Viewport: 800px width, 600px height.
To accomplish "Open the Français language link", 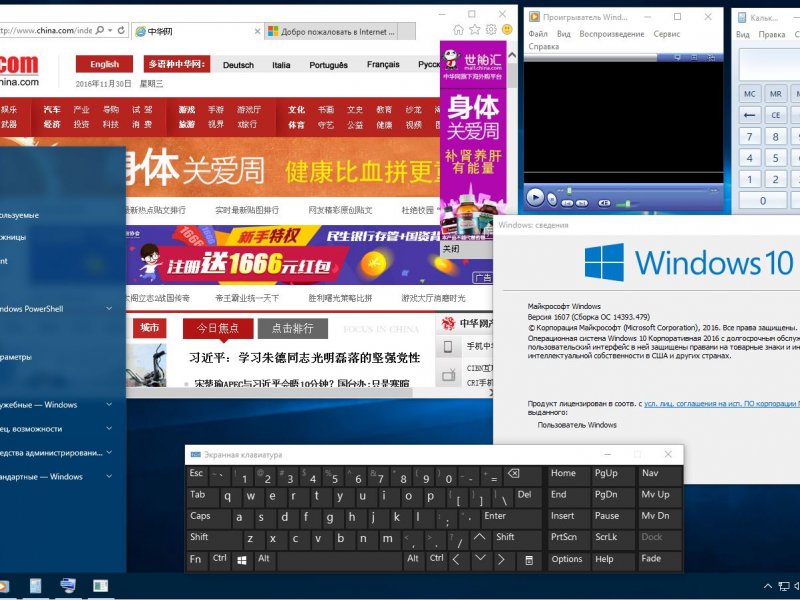I will tap(383, 64).
